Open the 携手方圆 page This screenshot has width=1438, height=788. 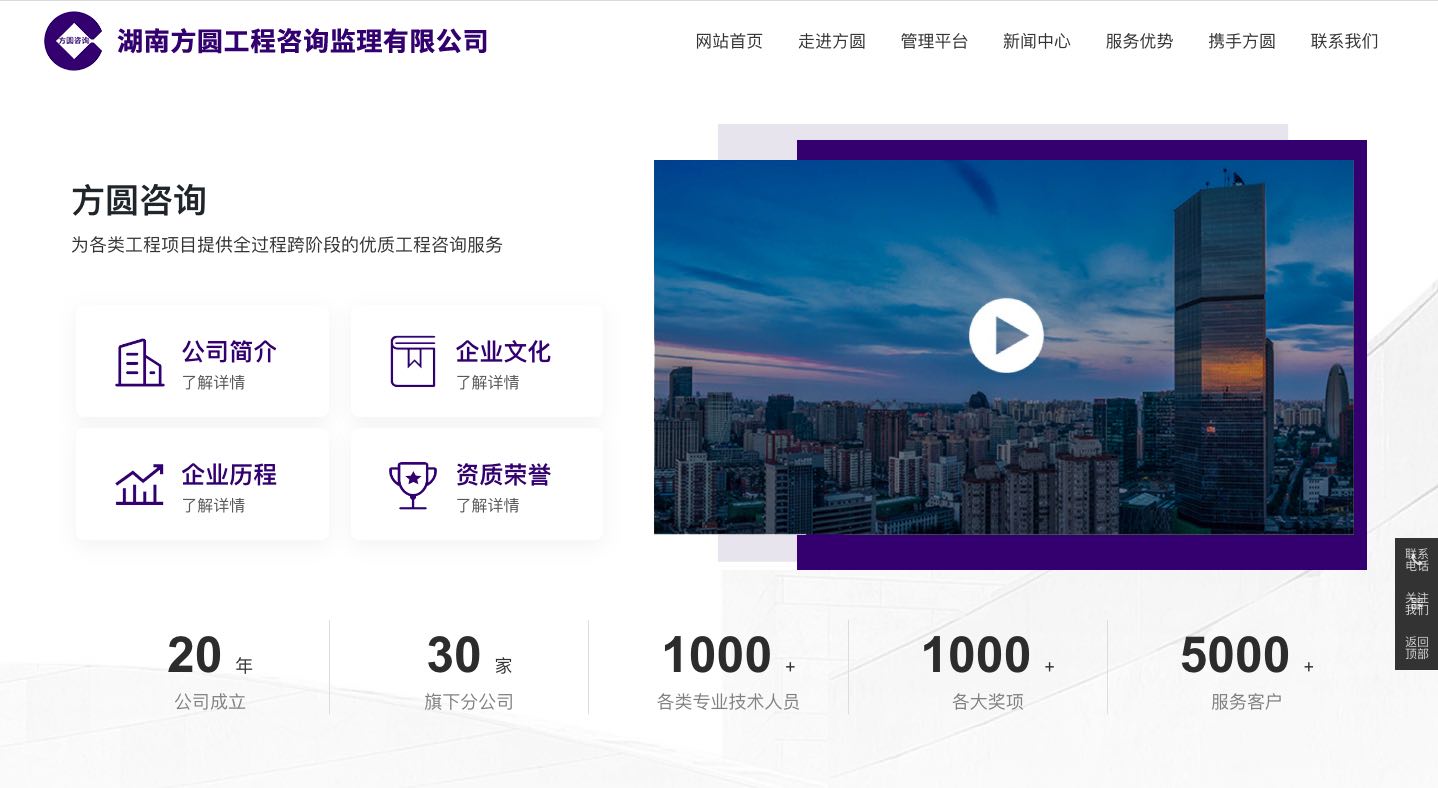(x=1241, y=42)
